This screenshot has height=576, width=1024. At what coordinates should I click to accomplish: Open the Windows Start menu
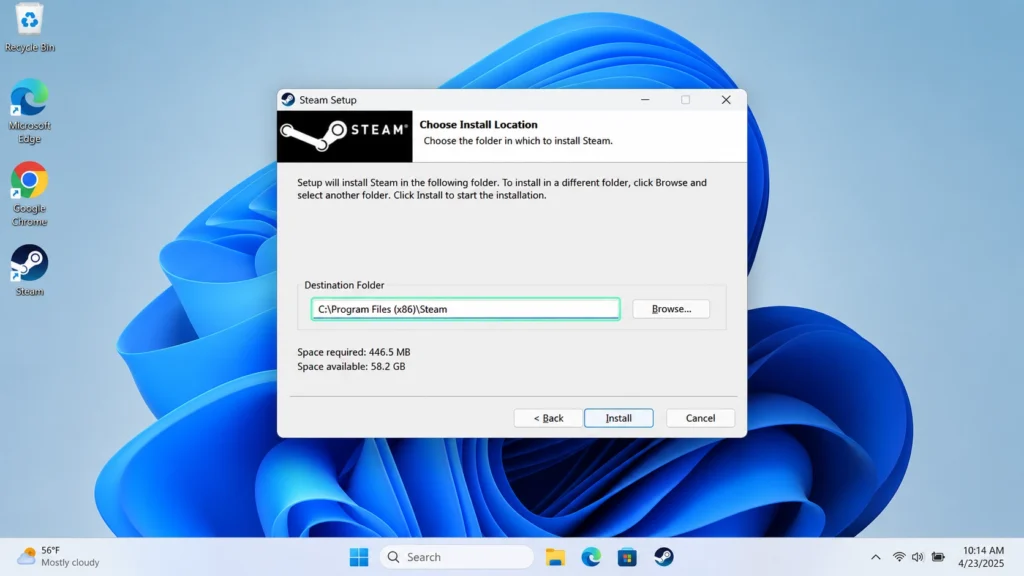359,557
